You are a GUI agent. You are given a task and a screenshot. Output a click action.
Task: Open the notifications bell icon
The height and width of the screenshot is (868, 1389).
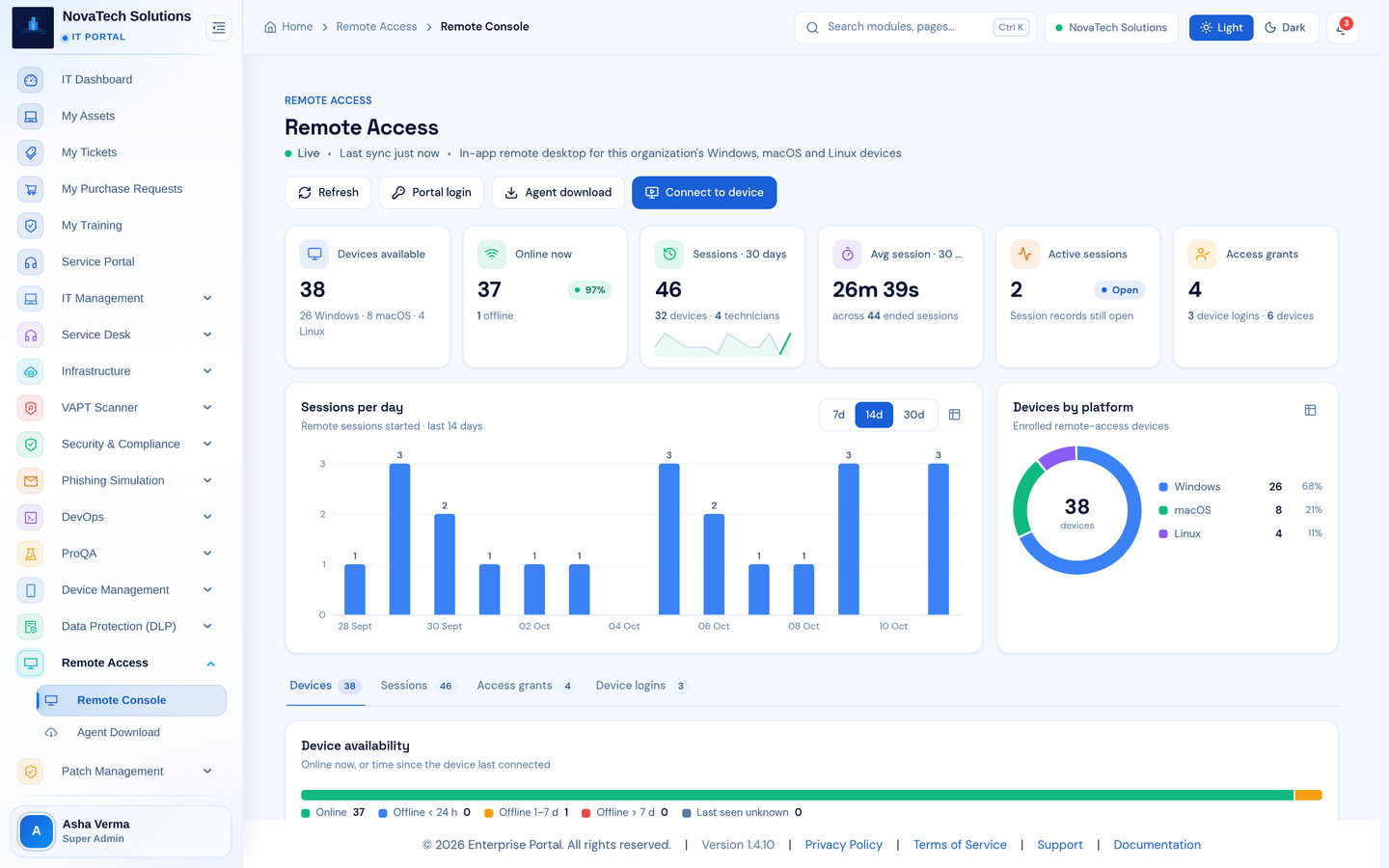point(1342,28)
